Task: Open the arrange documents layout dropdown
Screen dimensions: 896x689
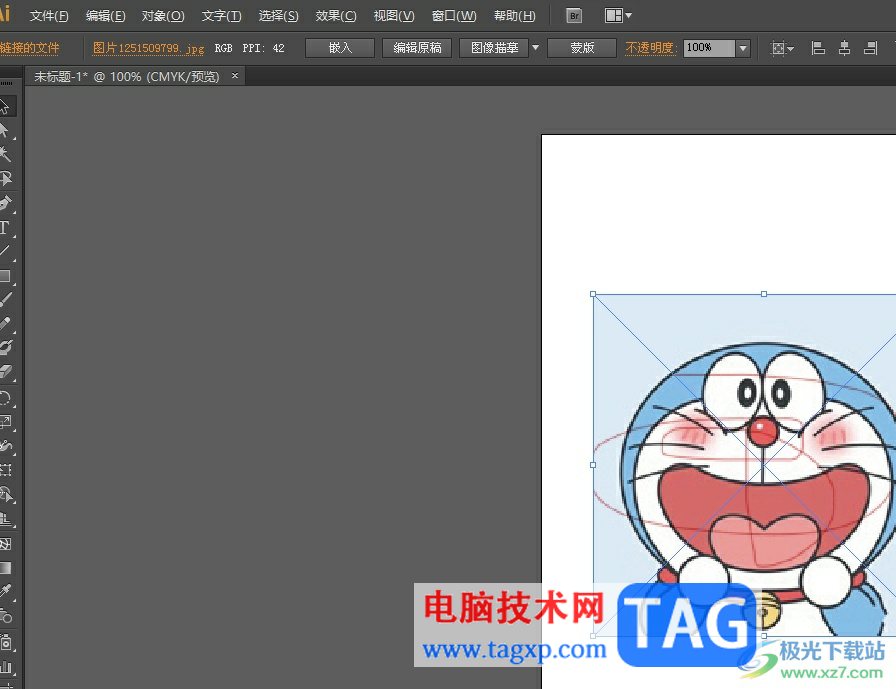Action: [x=619, y=16]
